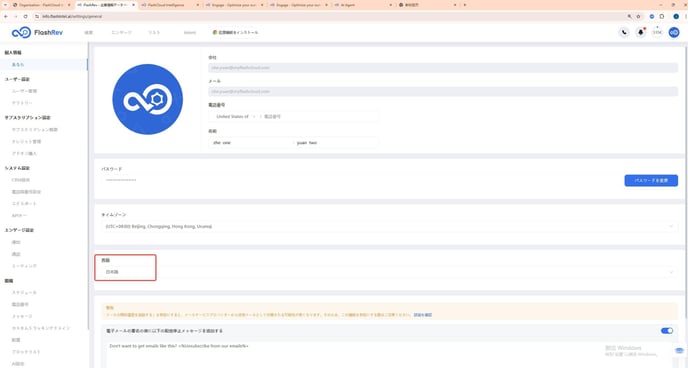Click the browser back arrow
The height and width of the screenshot is (368, 688).
(6, 16)
